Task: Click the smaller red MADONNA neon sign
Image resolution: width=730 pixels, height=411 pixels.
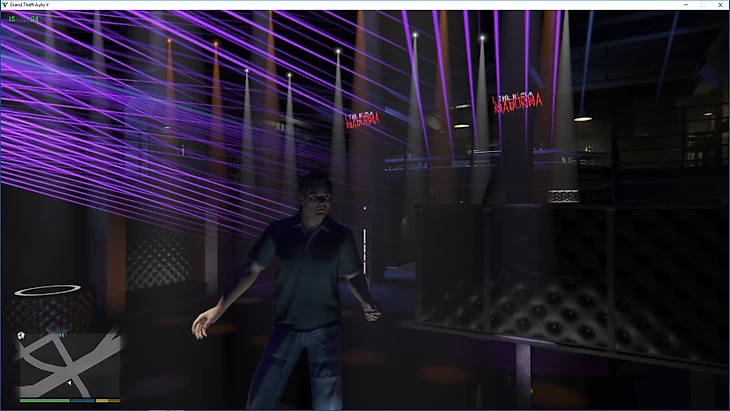Action: 362,120
